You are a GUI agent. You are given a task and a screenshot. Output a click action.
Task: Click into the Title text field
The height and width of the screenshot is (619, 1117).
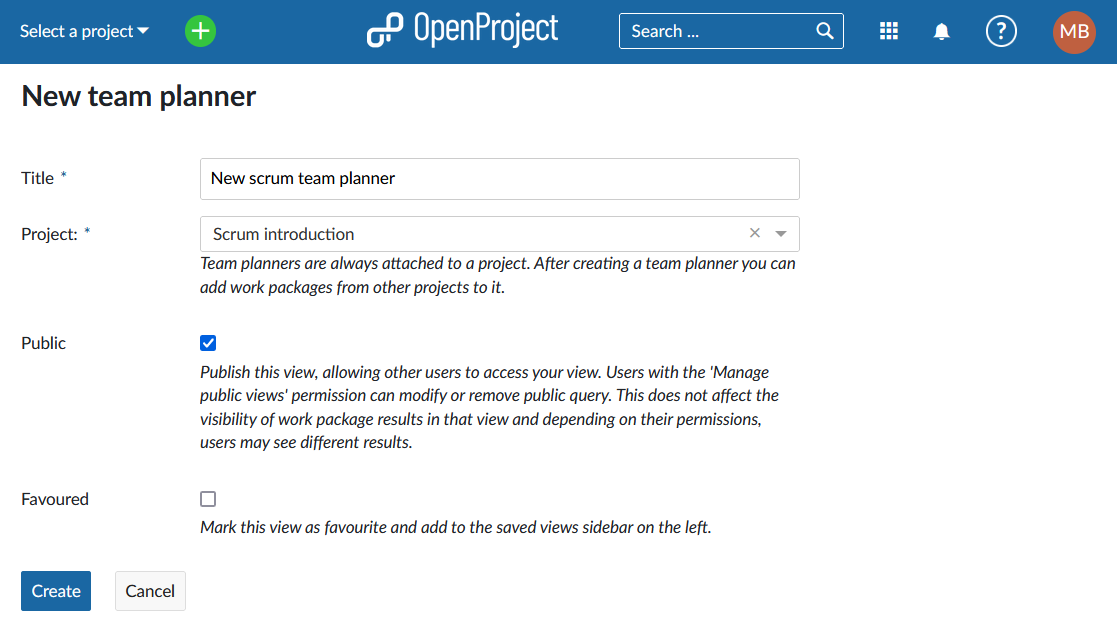click(x=499, y=179)
